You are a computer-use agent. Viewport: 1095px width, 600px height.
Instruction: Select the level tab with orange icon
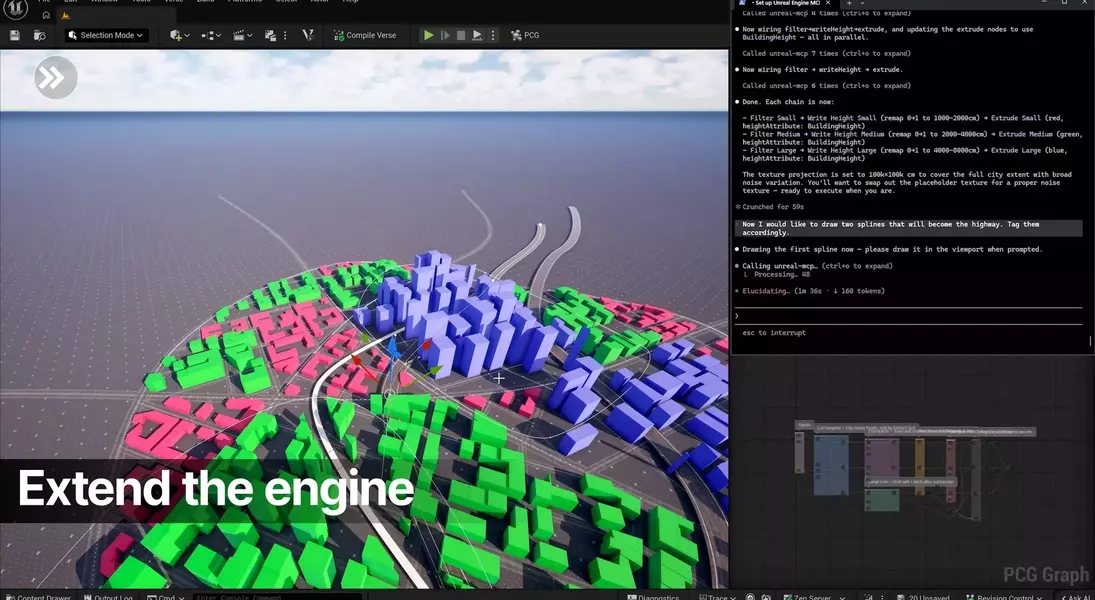66,15
